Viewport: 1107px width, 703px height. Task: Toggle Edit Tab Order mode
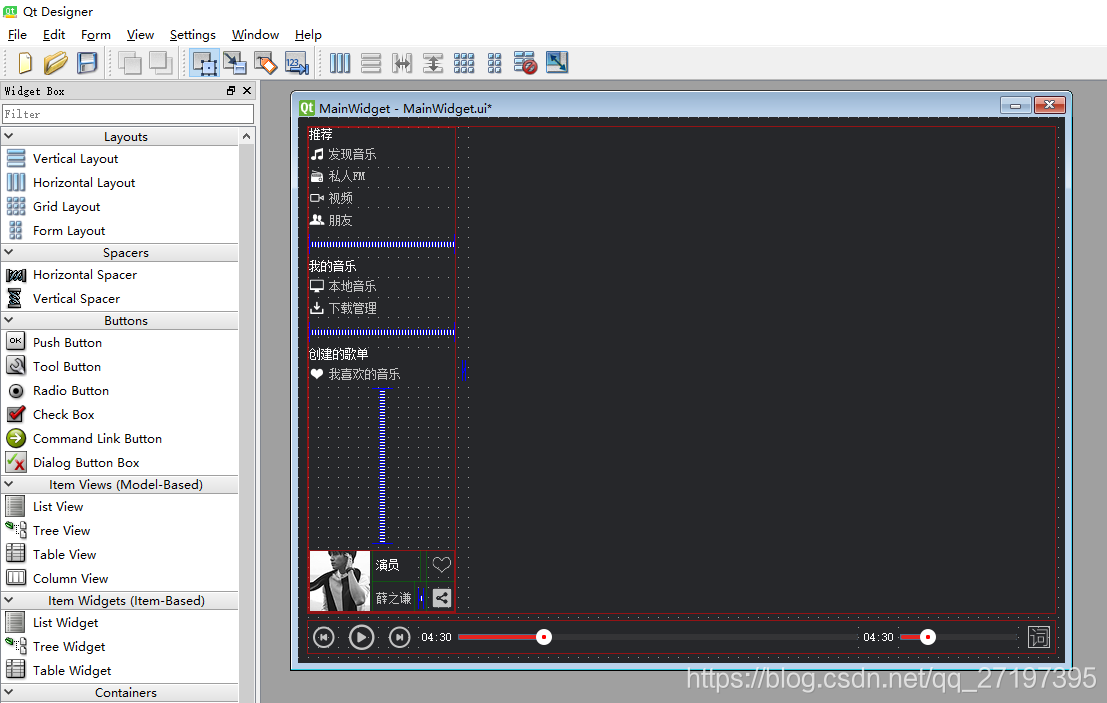pyautogui.click(x=297, y=63)
